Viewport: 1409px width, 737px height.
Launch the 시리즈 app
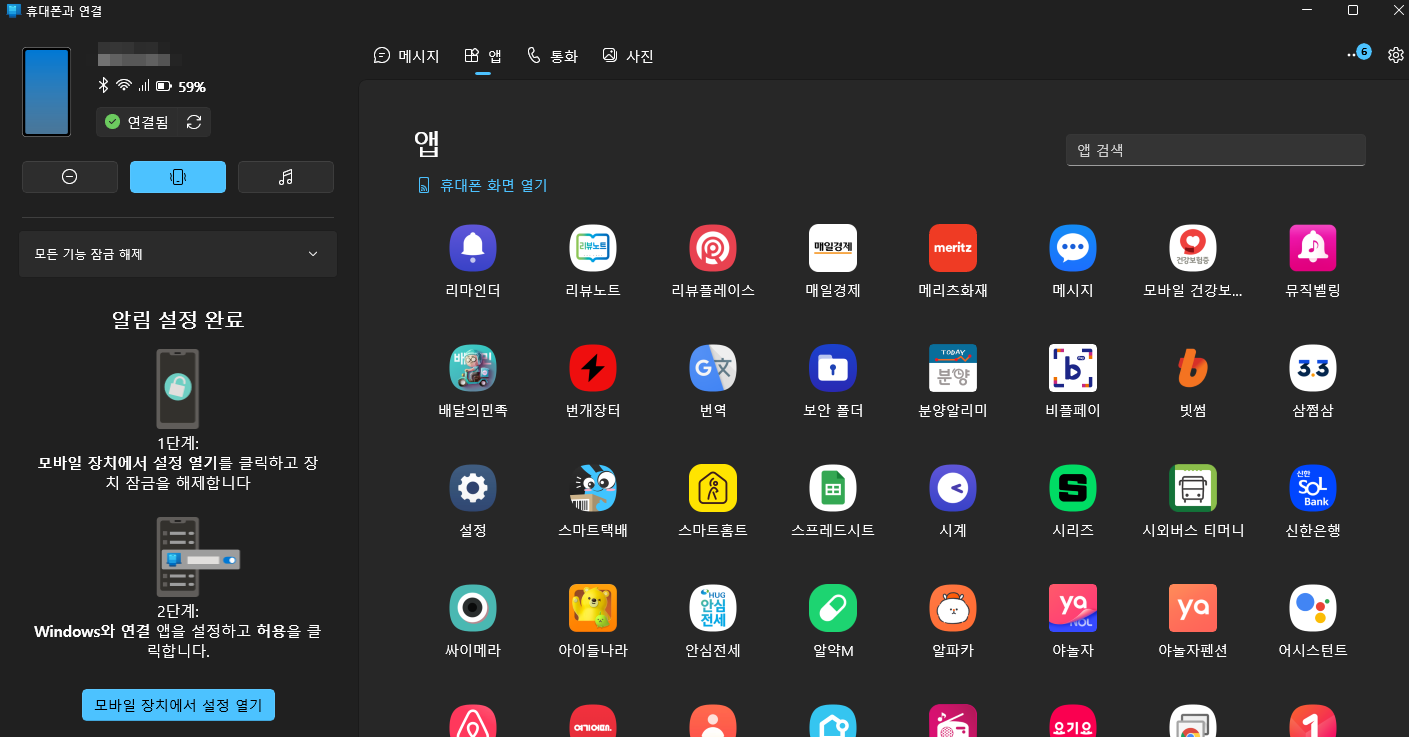pyautogui.click(x=1073, y=488)
